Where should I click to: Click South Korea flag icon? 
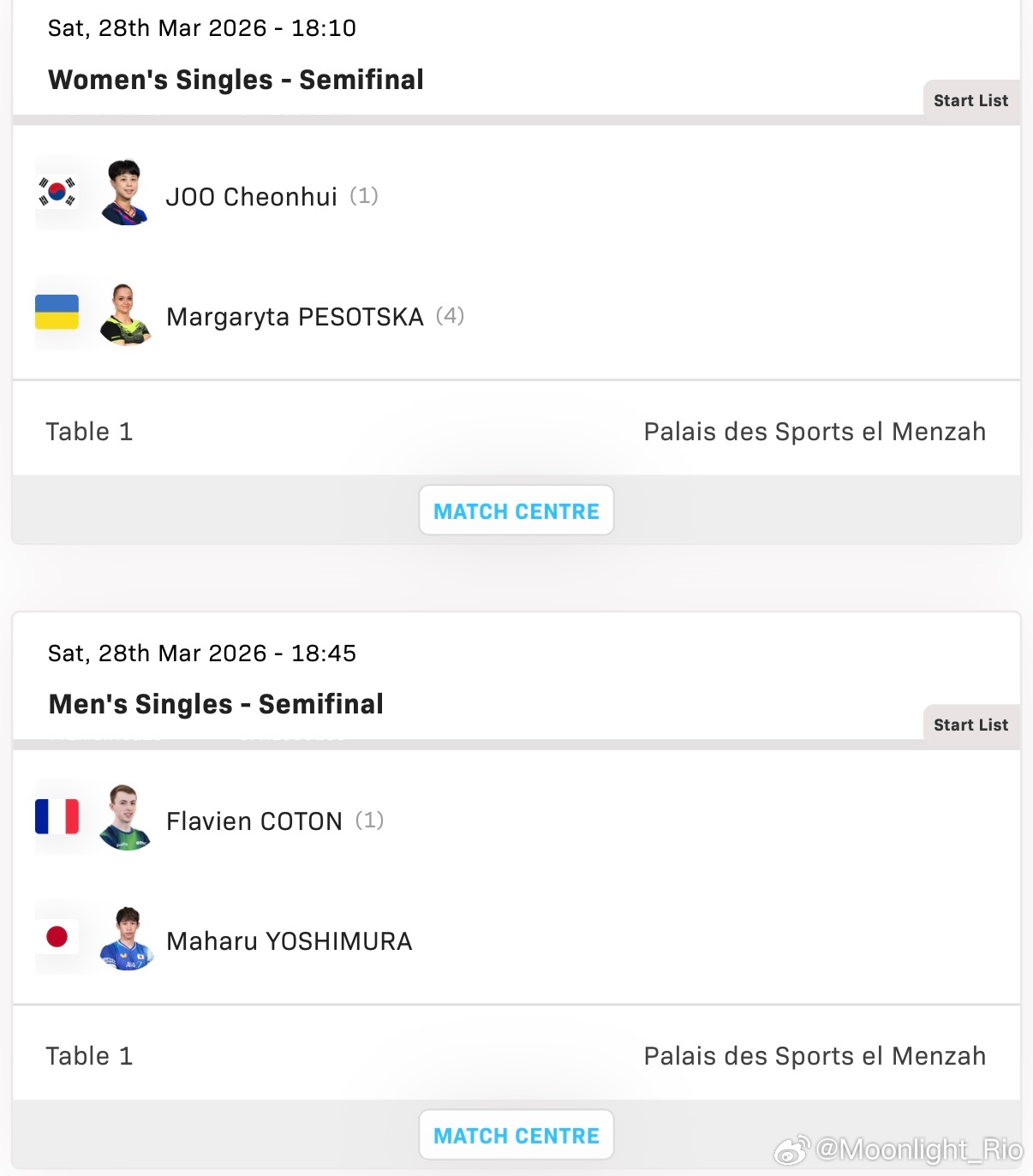(57, 192)
